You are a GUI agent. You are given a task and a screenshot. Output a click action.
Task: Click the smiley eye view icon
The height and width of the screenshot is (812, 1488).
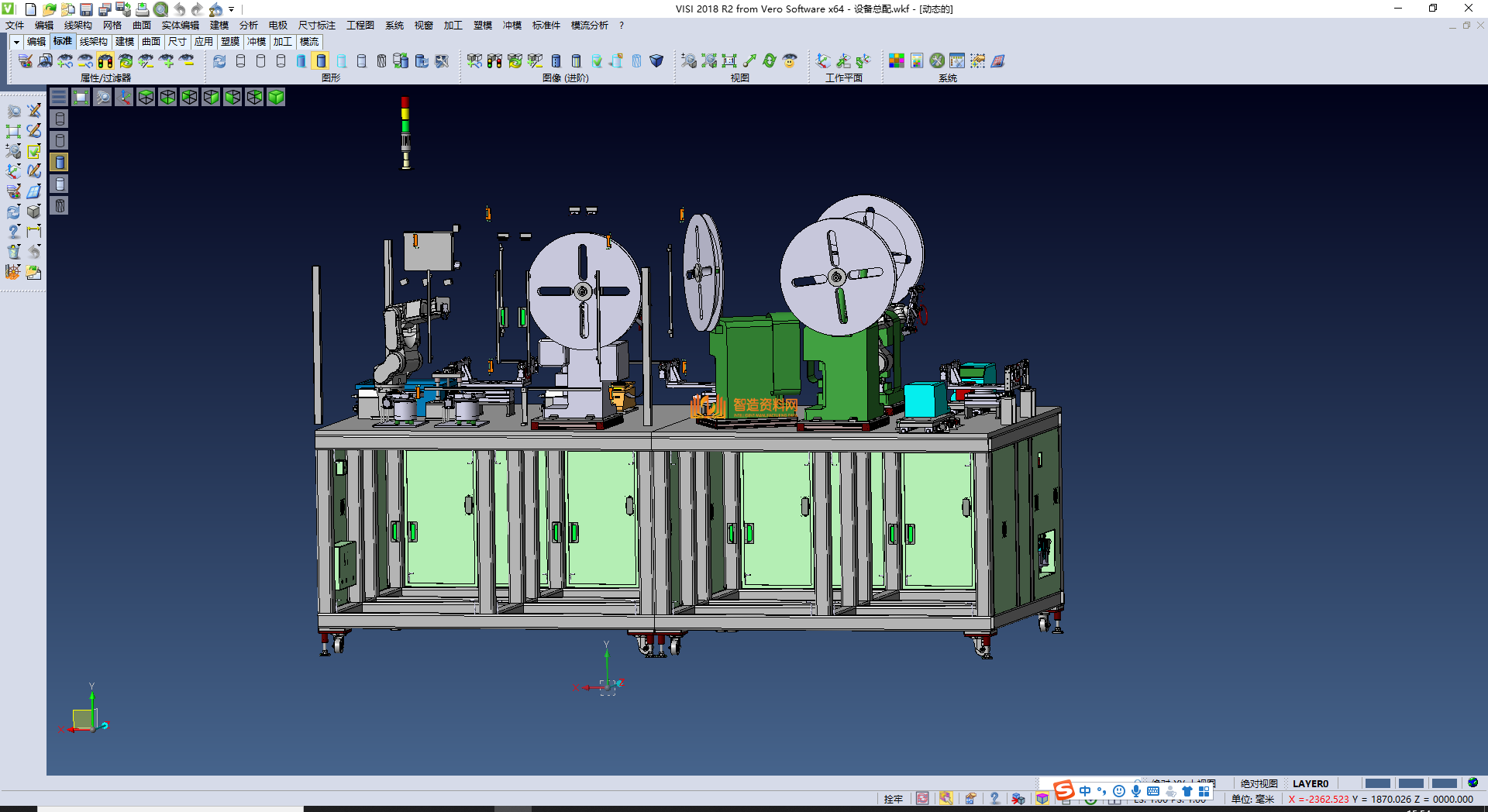[x=790, y=60]
